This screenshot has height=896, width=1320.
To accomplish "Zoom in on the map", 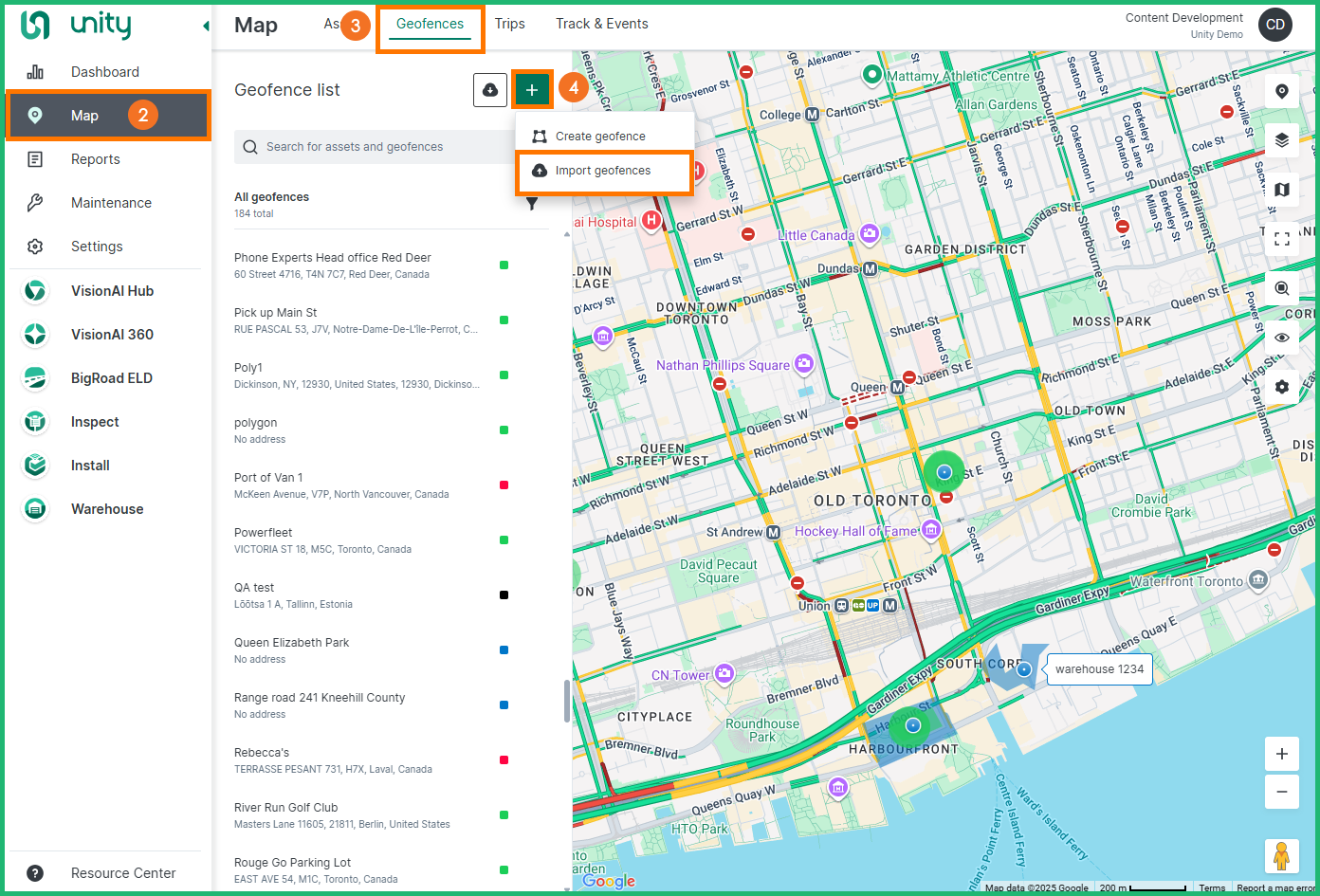I will 1281,754.
